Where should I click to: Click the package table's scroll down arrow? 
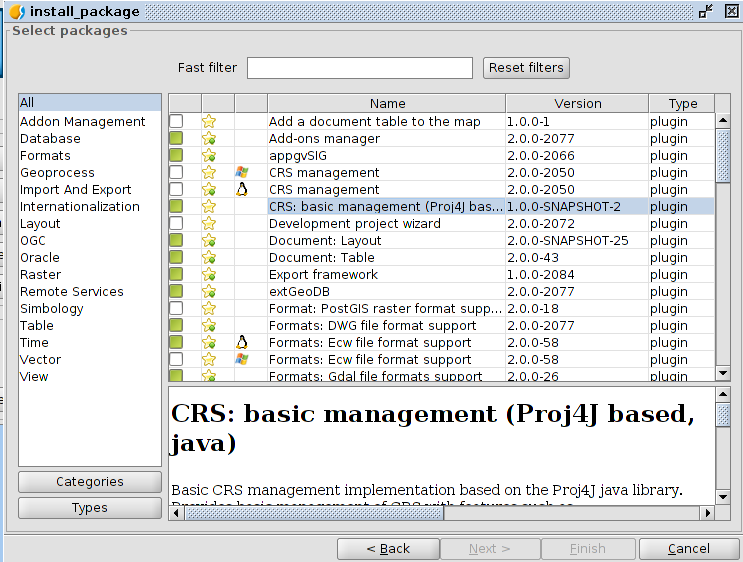tap(724, 373)
